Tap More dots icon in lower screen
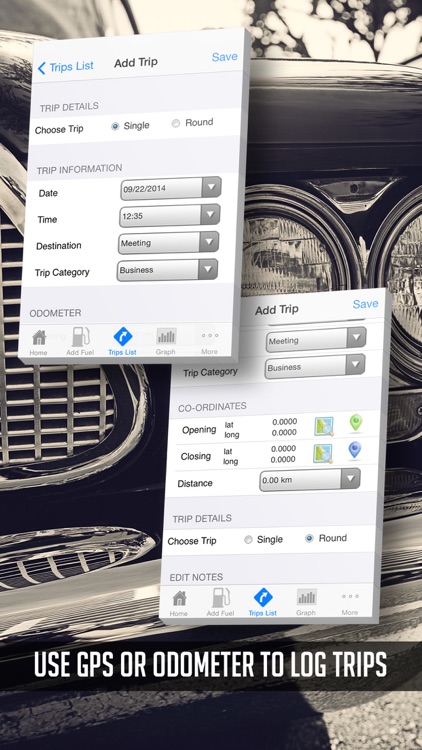The height and width of the screenshot is (750, 422). (x=350, y=596)
